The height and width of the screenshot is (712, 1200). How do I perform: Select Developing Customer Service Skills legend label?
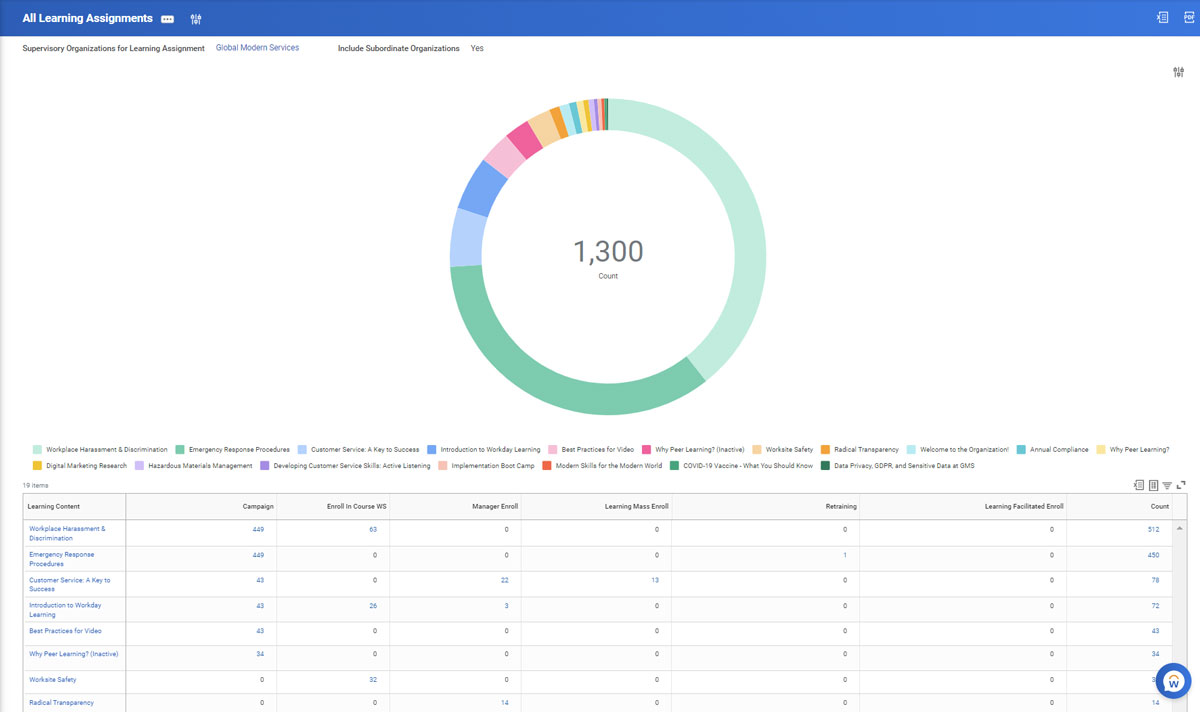(x=352, y=466)
